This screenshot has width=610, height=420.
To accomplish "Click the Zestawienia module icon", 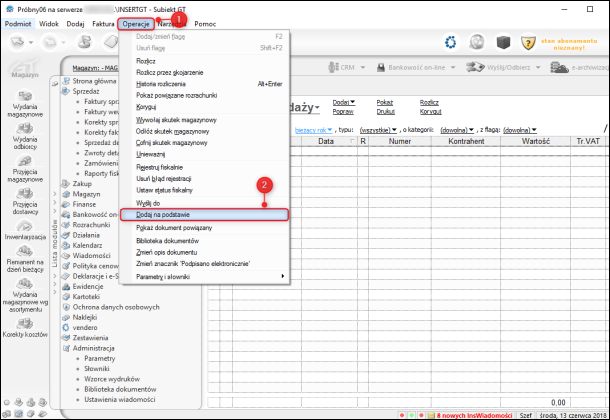I will tap(66, 338).
